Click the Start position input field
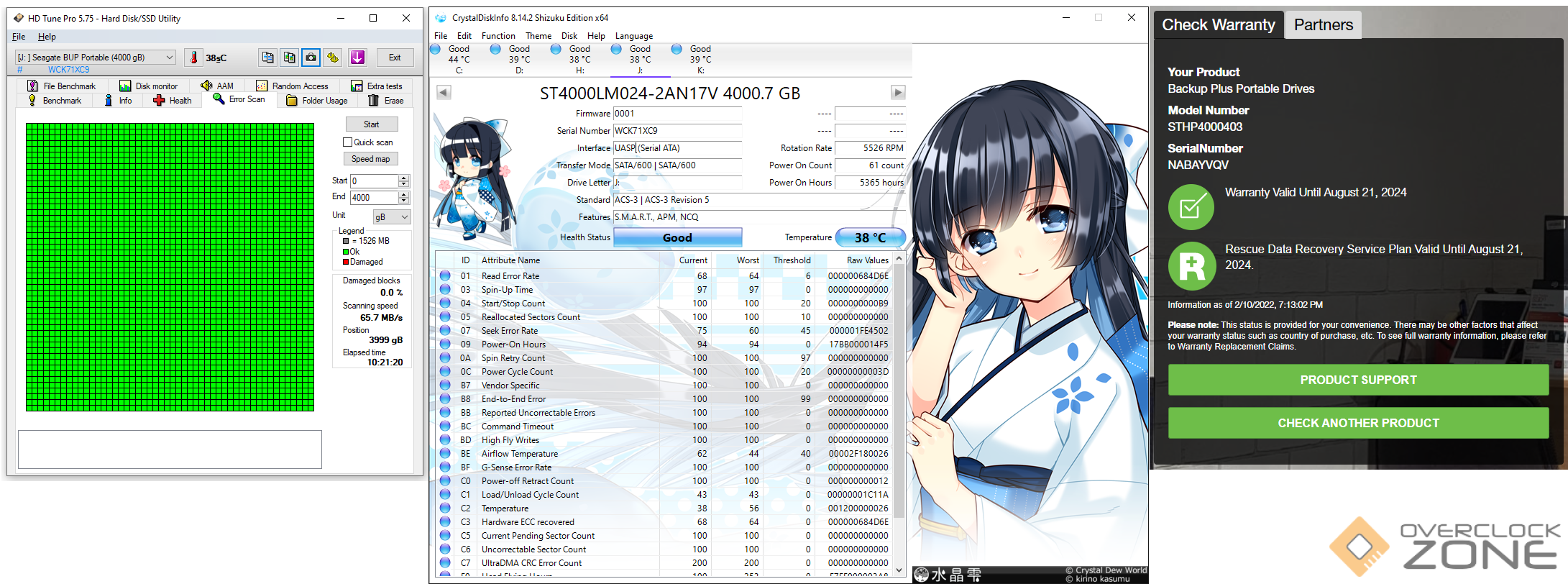1568x584 pixels. point(374,181)
